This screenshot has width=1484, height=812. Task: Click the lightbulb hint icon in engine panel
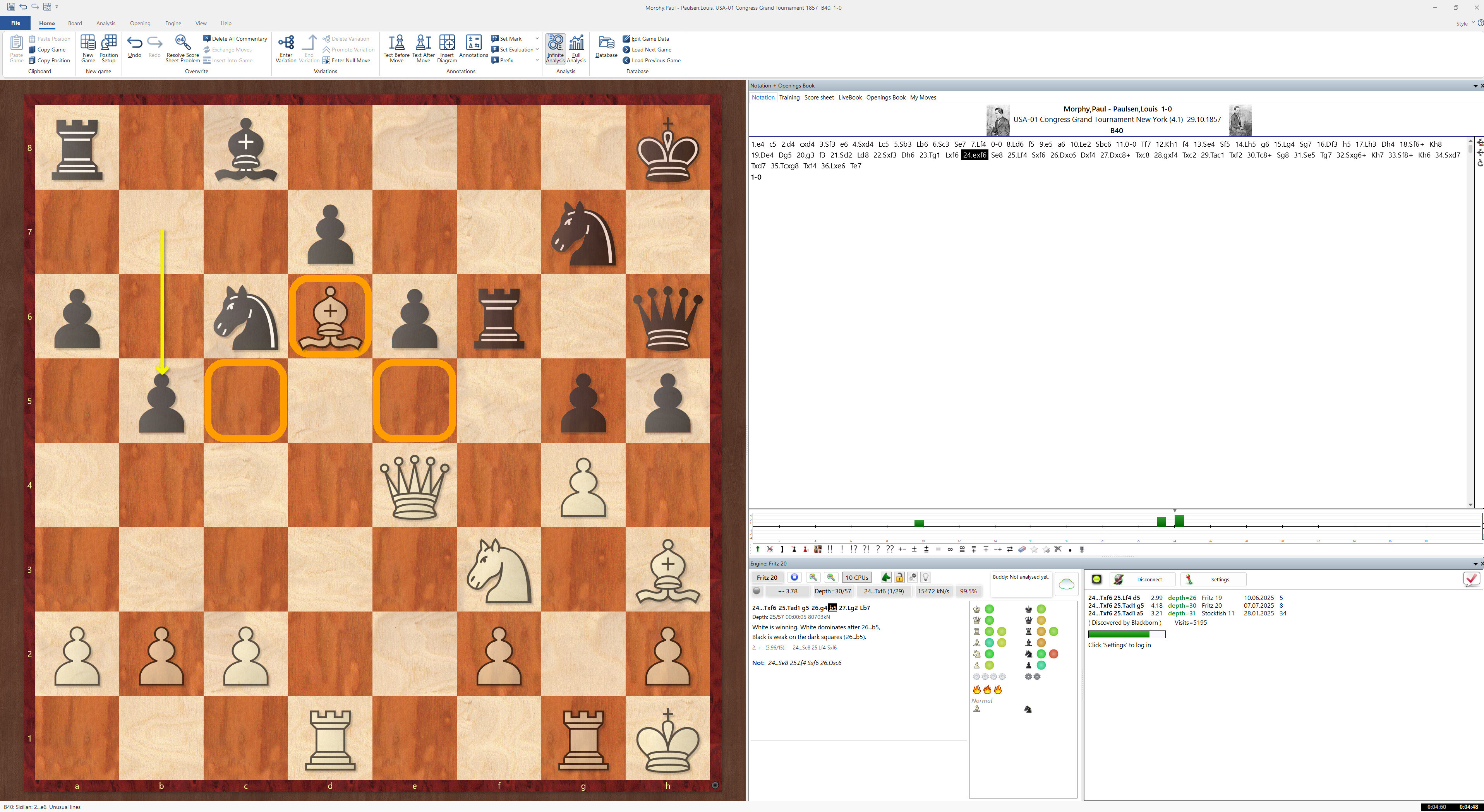coord(926,577)
